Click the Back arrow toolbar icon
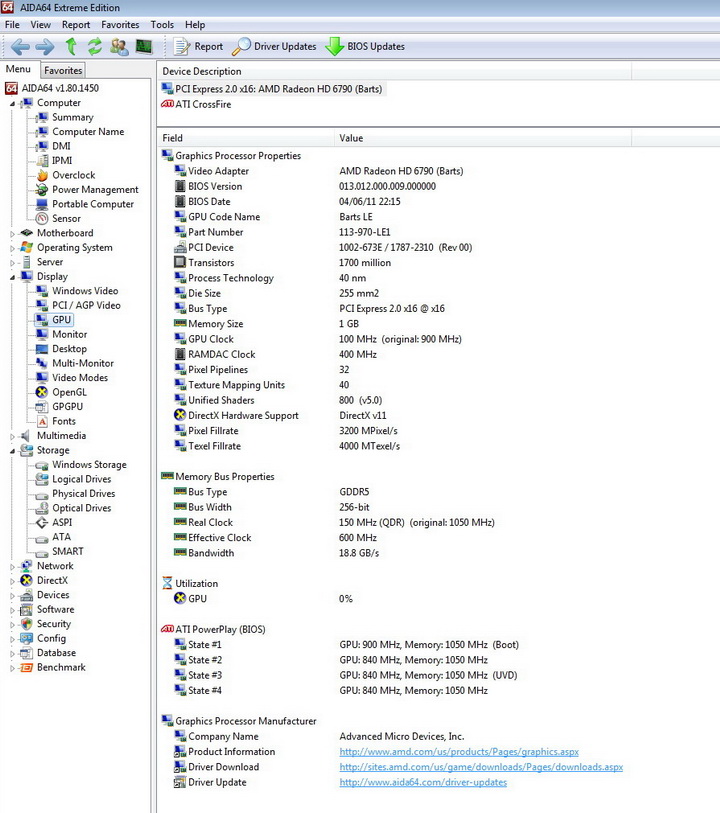 20,47
